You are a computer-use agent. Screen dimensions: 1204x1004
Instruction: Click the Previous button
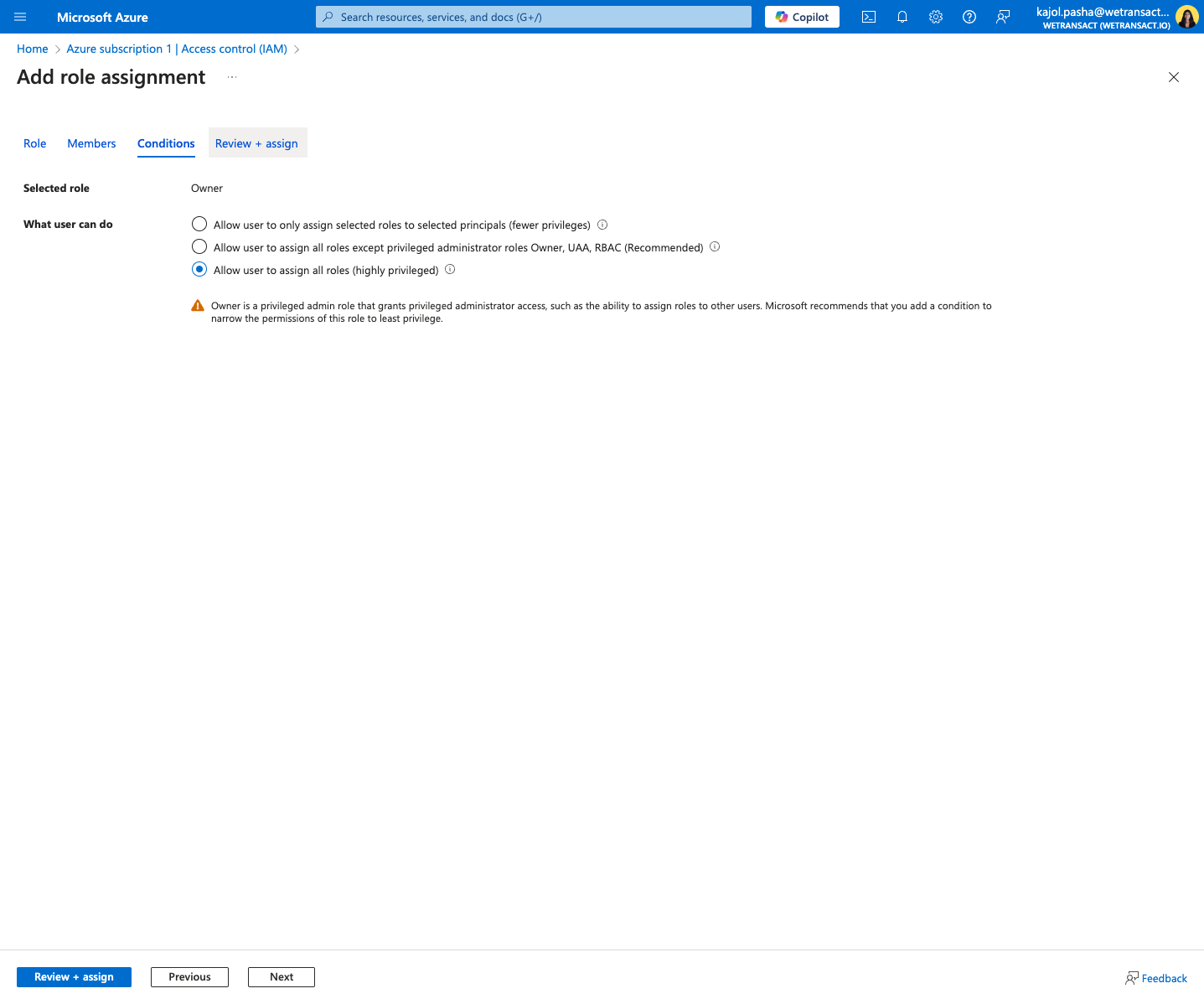click(x=189, y=977)
